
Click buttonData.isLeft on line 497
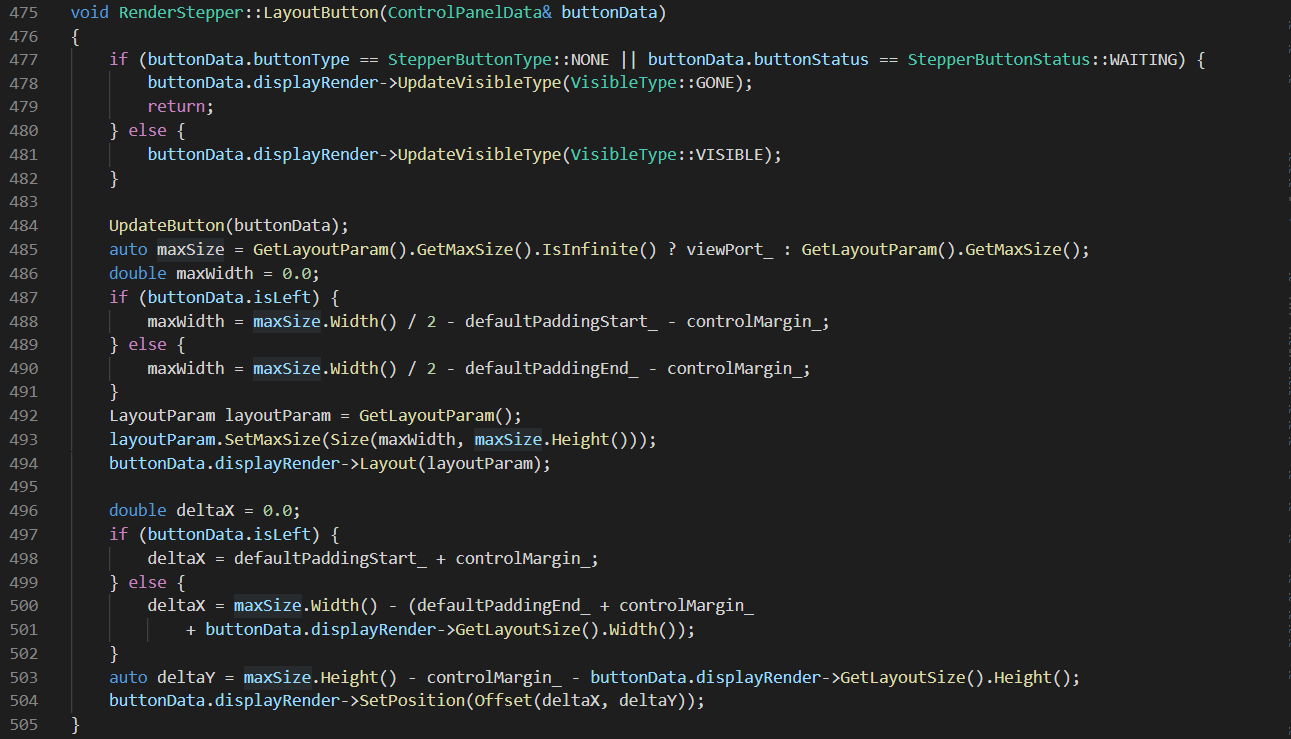pos(229,535)
